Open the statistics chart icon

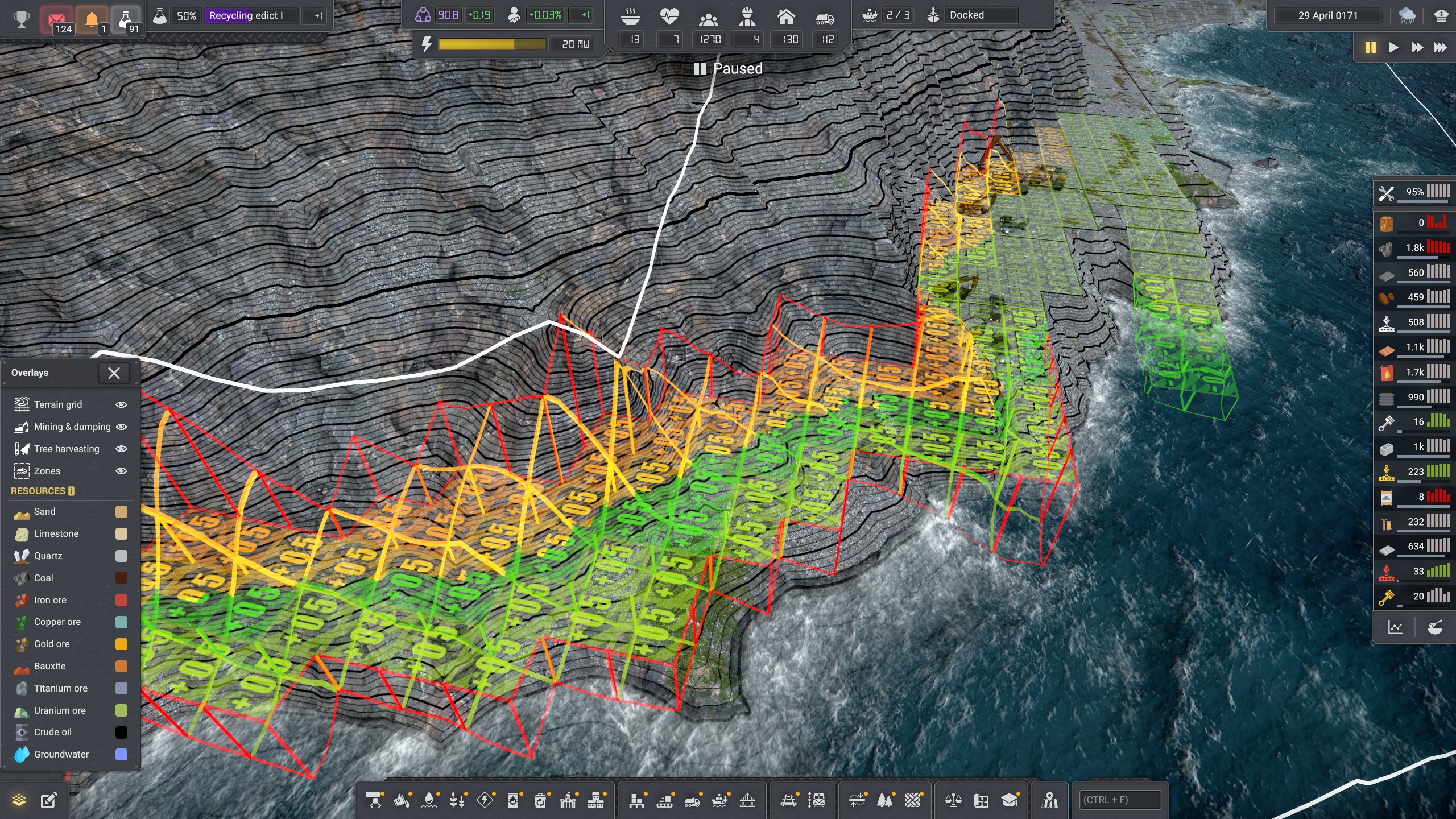click(1395, 627)
